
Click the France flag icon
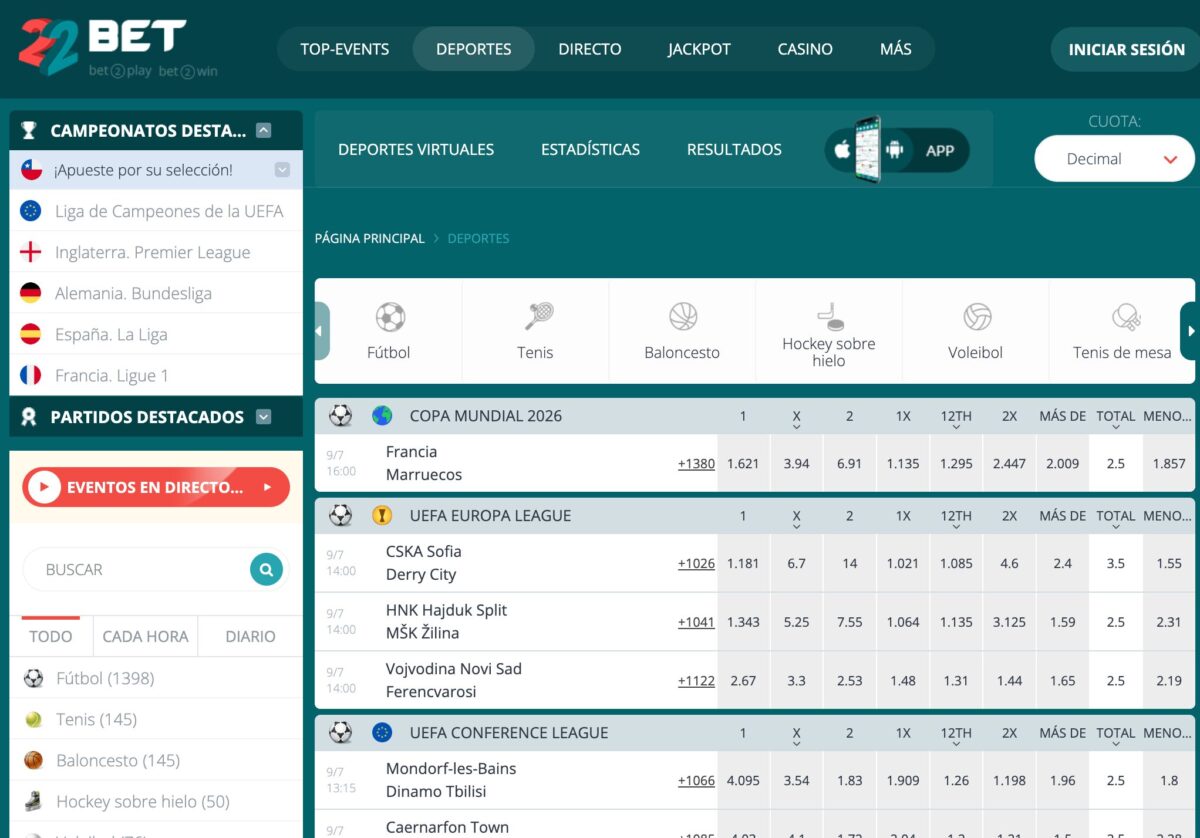(x=31, y=375)
